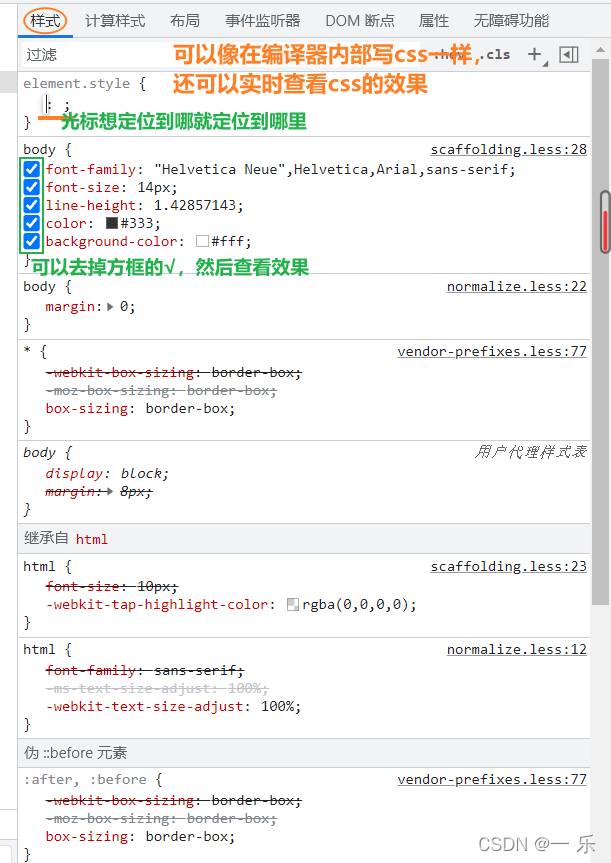Click the -webkit-text-size-adjust: 100% declaration
Viewport: 611px width, 863px height.
pos(173,707)
